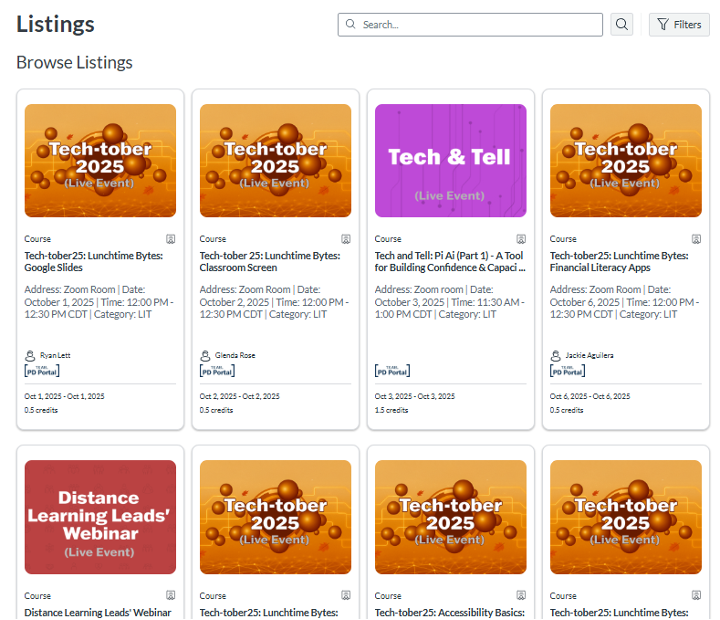Image resolution: width=720 pixels, height=620 pixels.
Task: Click the person icon beside Ryan Lett
Action: click(30, 355)
